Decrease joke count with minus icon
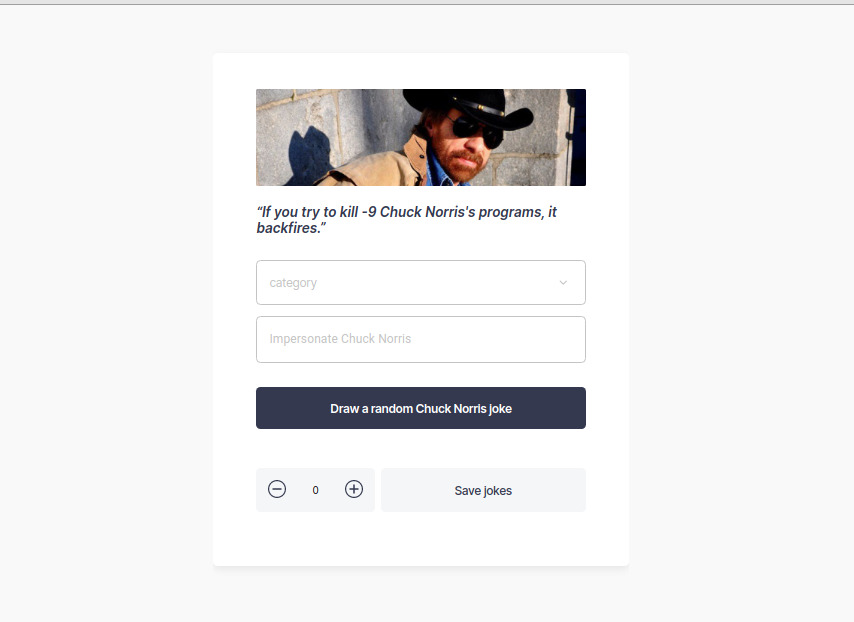Viewport: 854px width, 622px height. 277,489
